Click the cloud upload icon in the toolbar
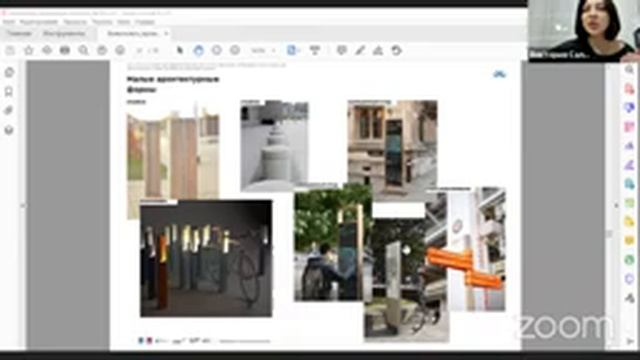Screen dimensions: 640x360 (47, 51)
